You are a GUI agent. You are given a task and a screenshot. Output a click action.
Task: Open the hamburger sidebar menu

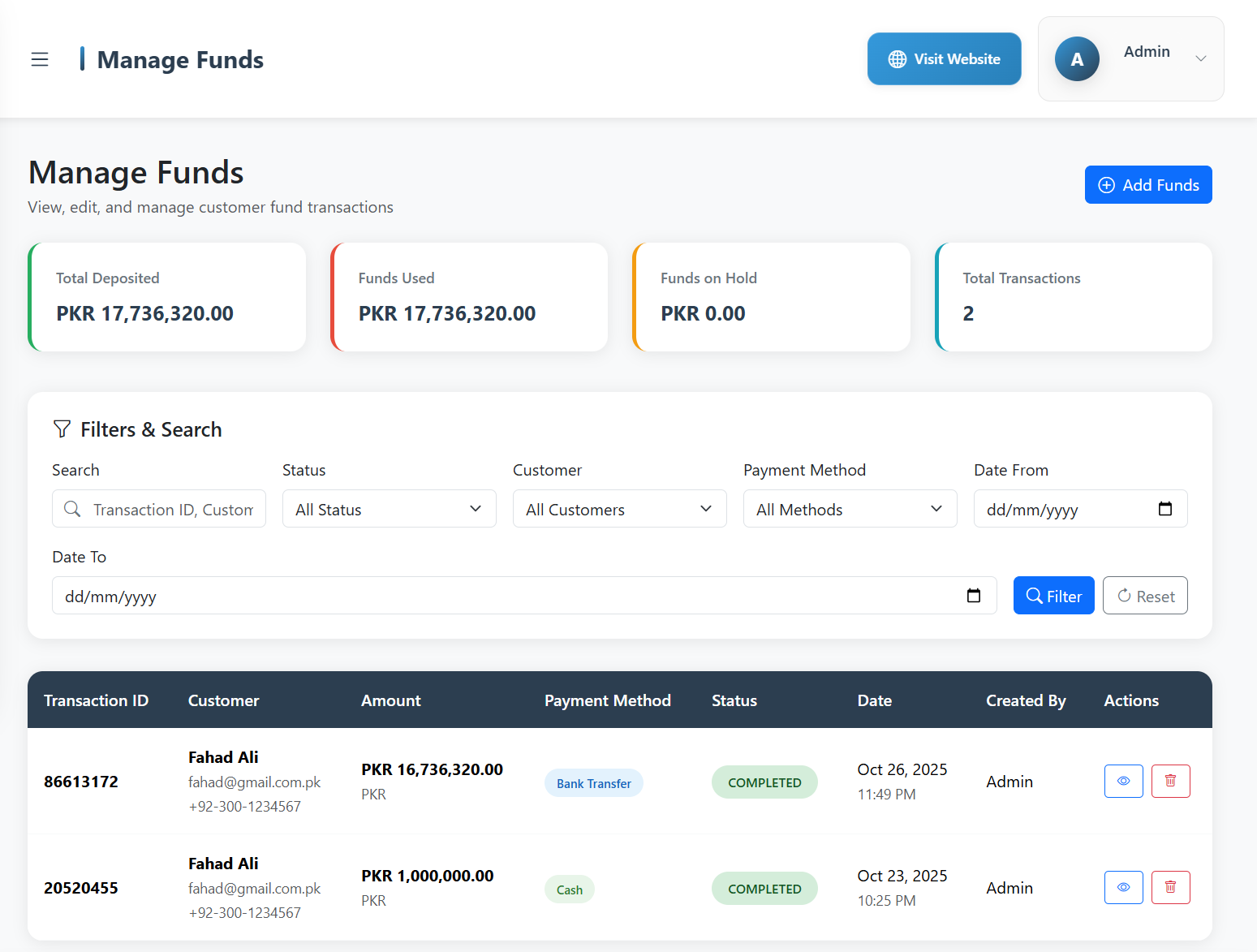40,59
